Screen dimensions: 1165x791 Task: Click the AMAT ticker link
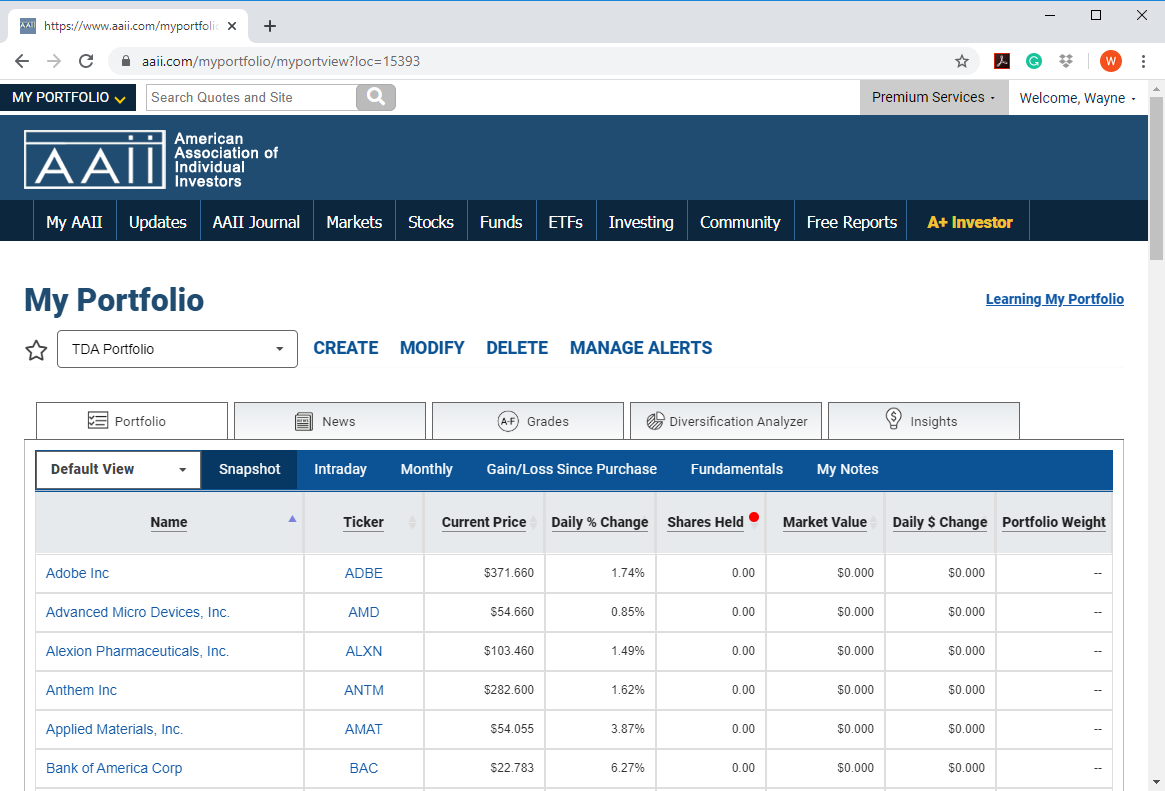coord(363,729)
